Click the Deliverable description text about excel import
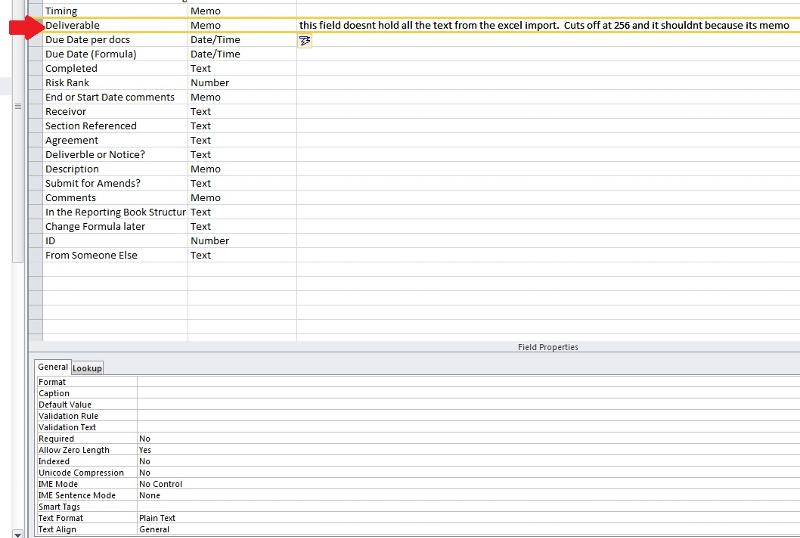Image resolution: width=800 pixels, height=538 pixels. click(544, 25)
